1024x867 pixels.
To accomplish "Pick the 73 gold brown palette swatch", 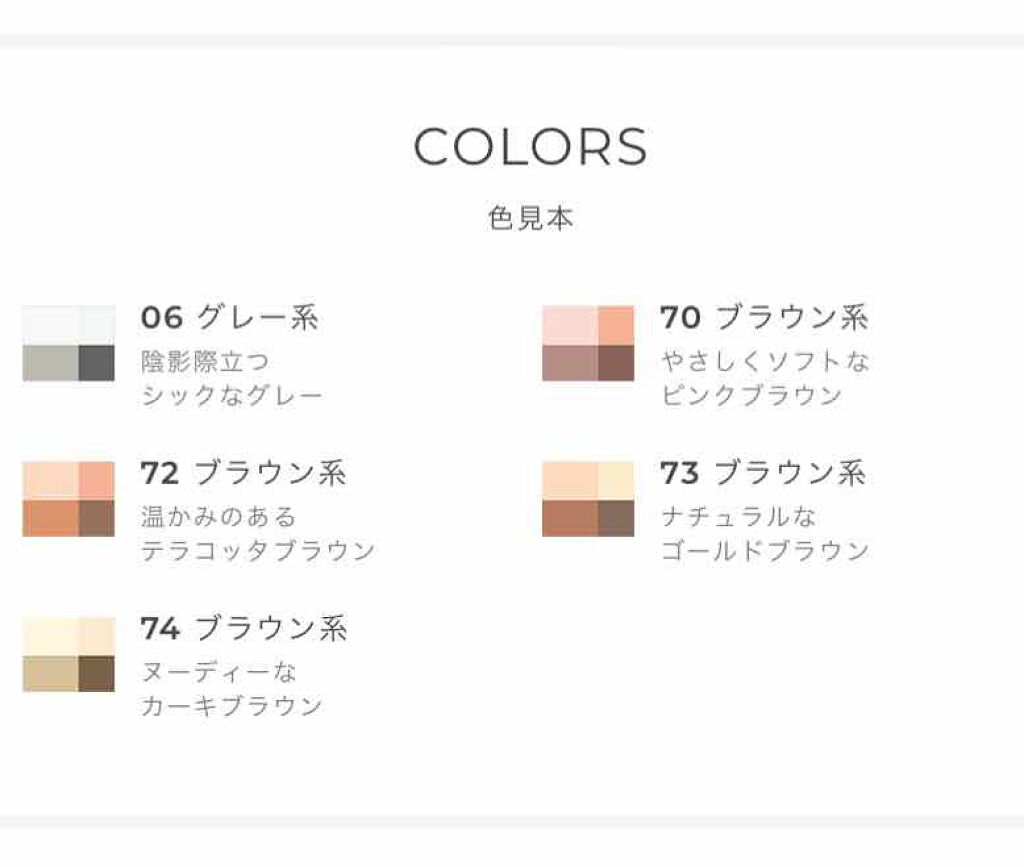I will click(588, 499).
